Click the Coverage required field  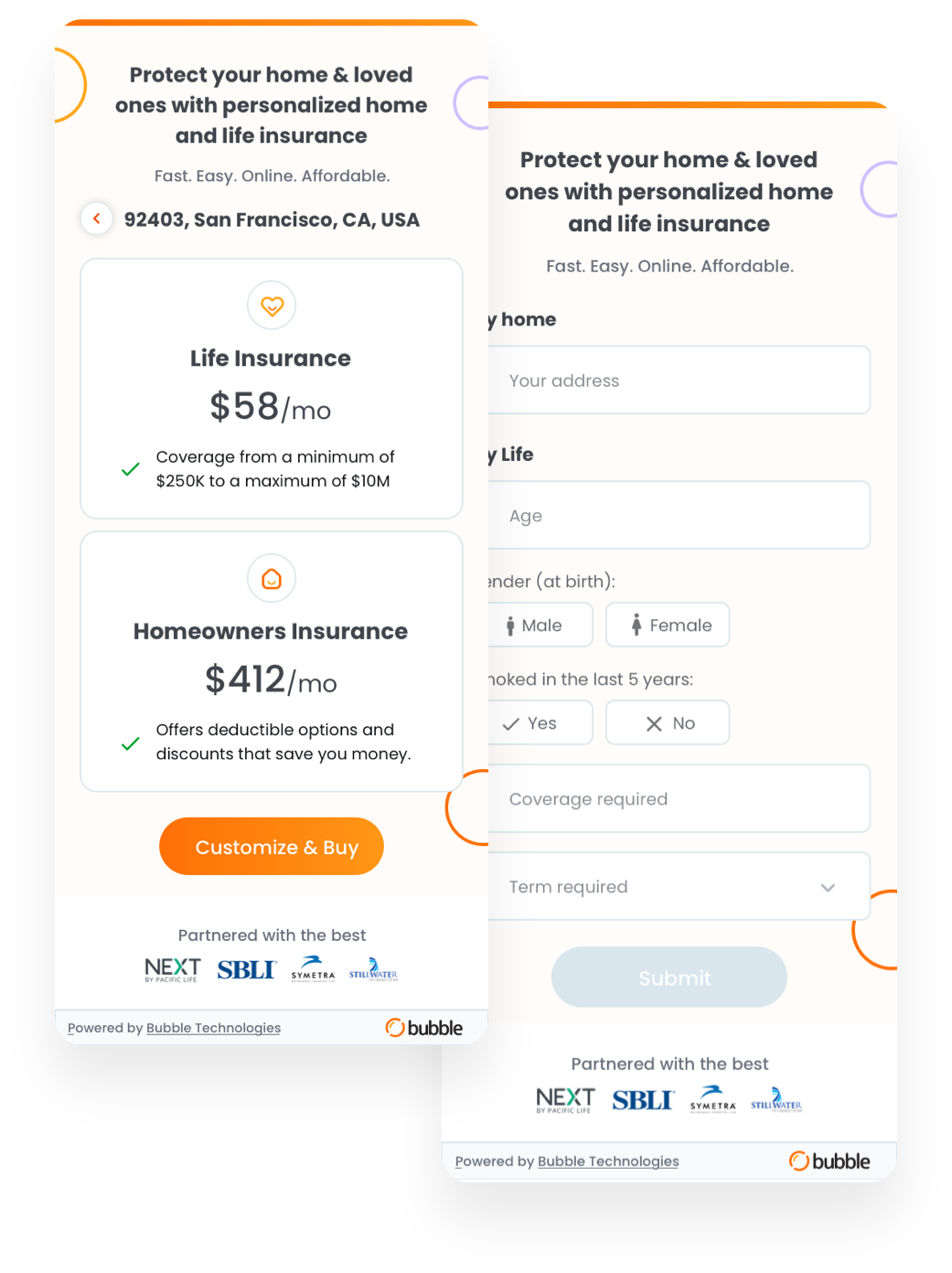click(x=679, y=799)
